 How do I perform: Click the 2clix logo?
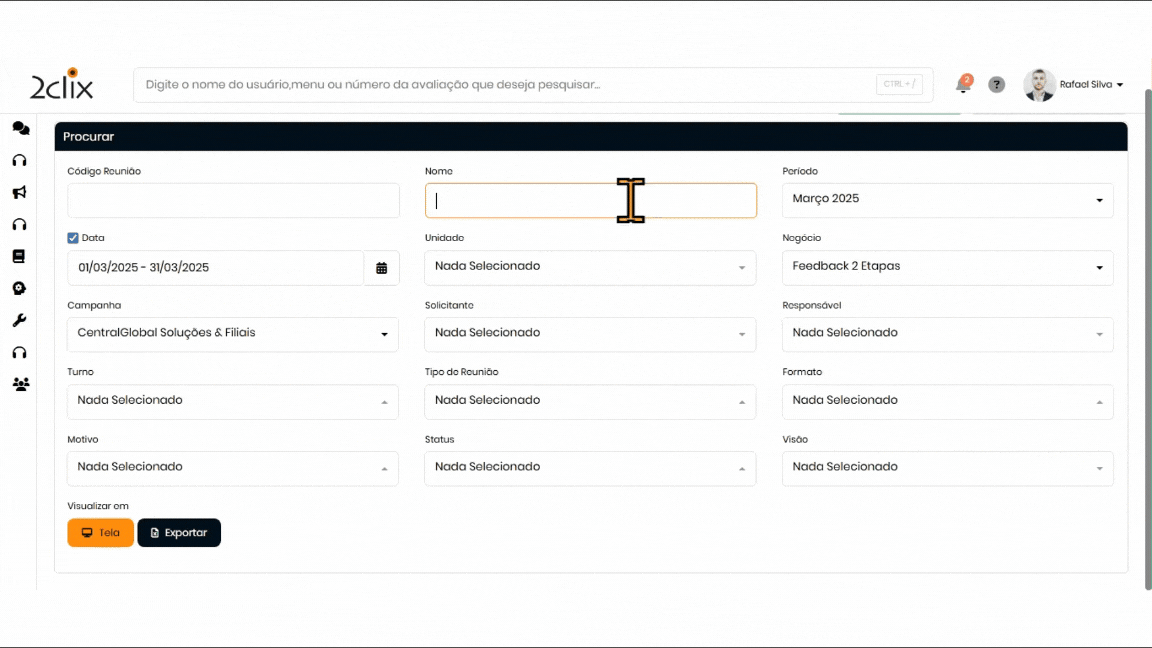(x=62, y=85)
